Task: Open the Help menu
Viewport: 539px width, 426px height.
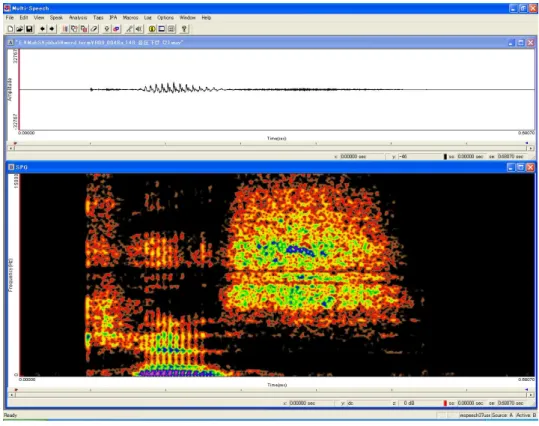Action: coord(206,18)
